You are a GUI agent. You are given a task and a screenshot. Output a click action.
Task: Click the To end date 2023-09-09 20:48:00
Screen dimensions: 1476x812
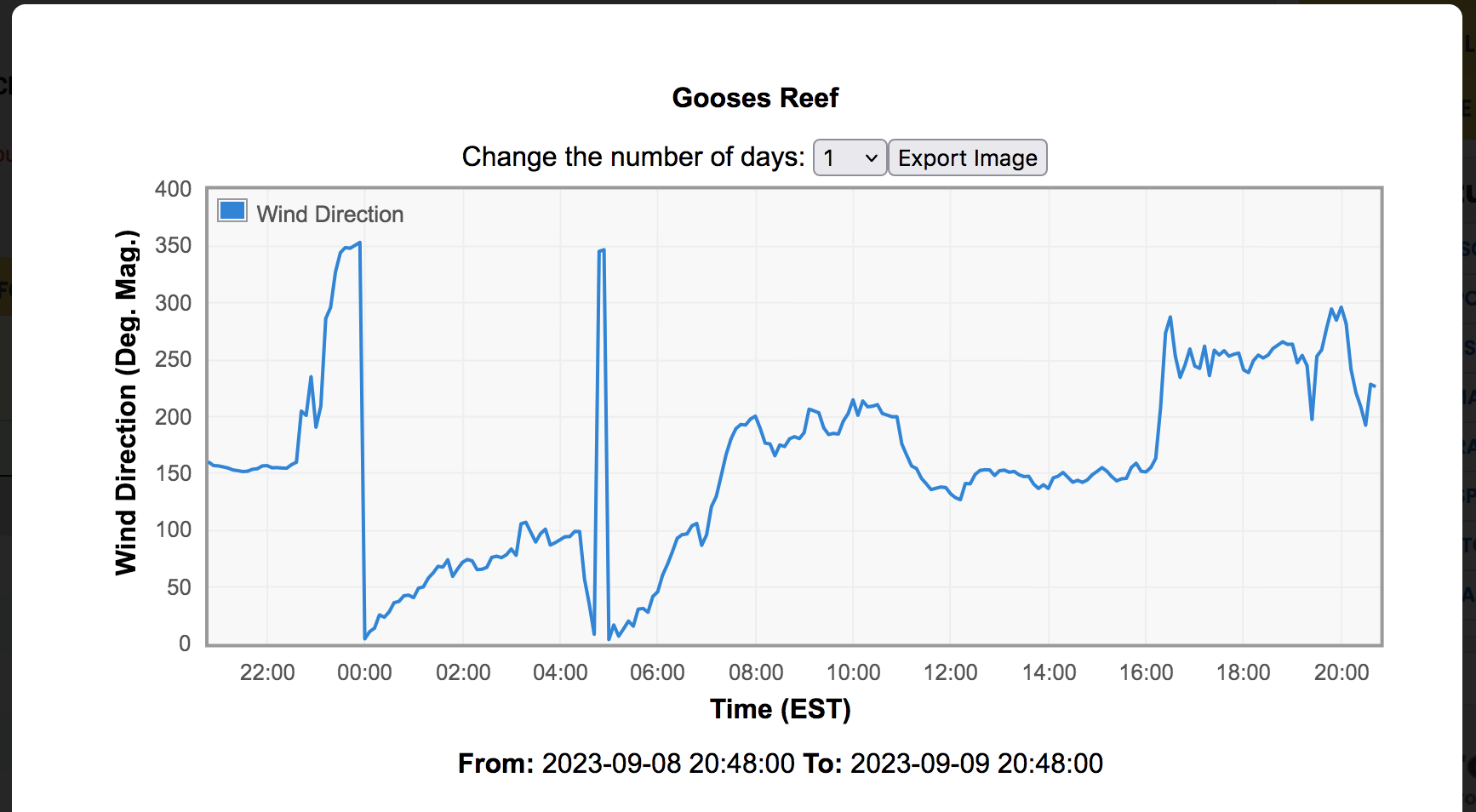point(976,763)
